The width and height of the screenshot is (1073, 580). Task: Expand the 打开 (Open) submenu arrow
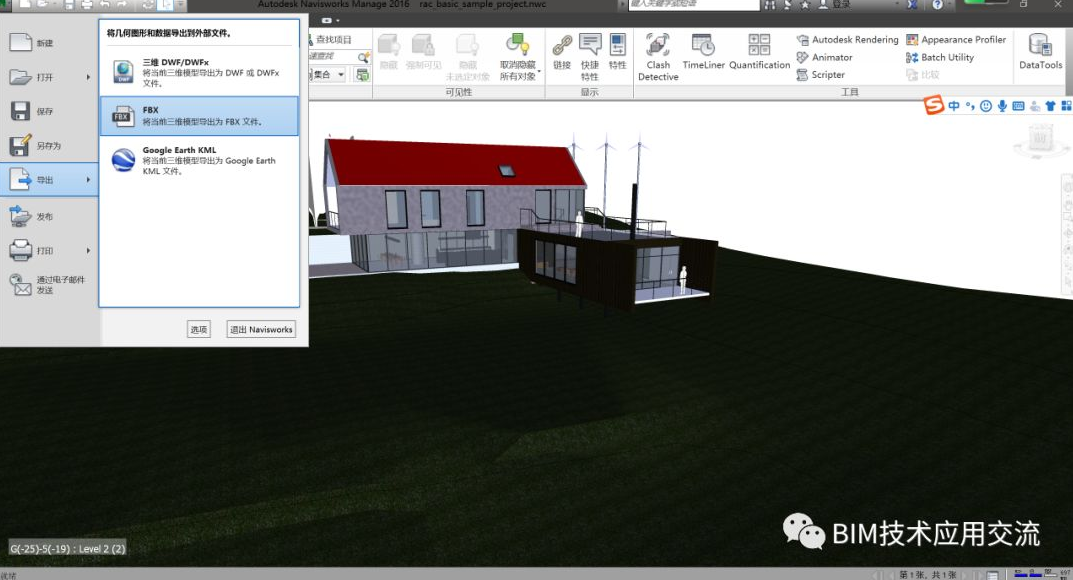pyautogui.click(x=90, y=77)
